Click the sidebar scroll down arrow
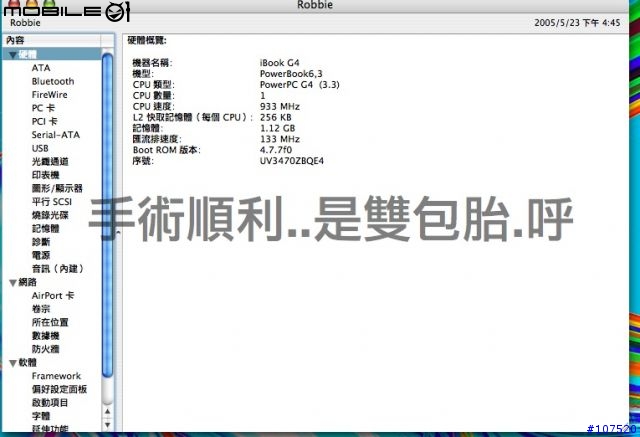640x437 pixels. click(107, 425)
